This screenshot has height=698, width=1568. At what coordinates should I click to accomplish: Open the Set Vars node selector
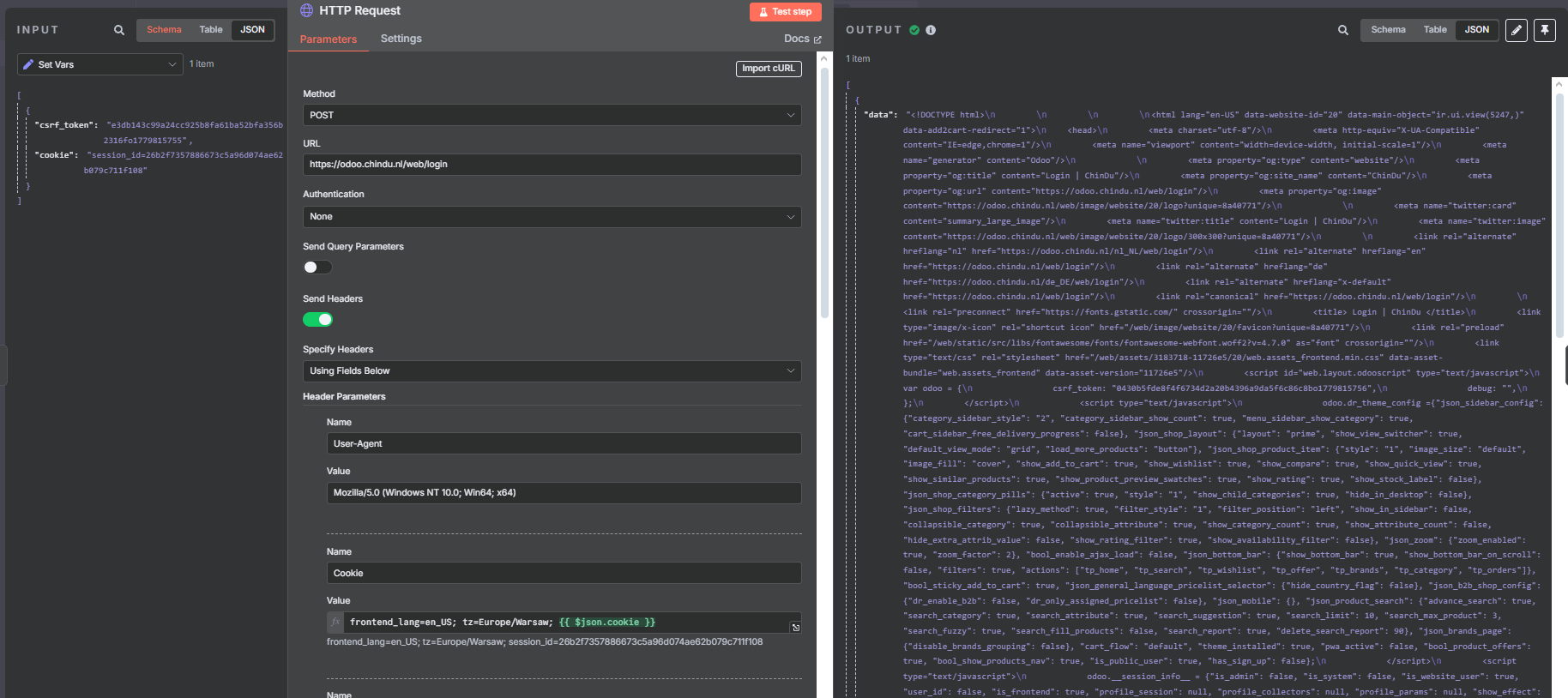[100, 64]
